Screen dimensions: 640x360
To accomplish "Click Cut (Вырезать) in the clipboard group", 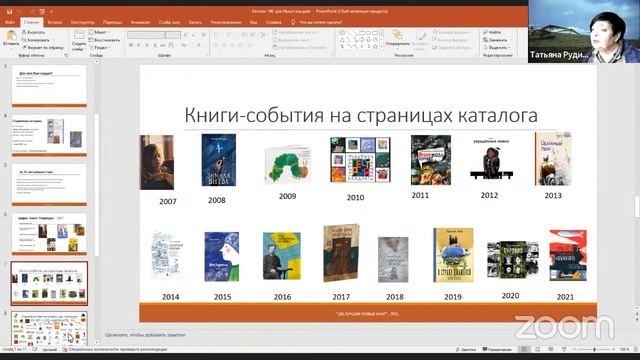I will [34, 32].
